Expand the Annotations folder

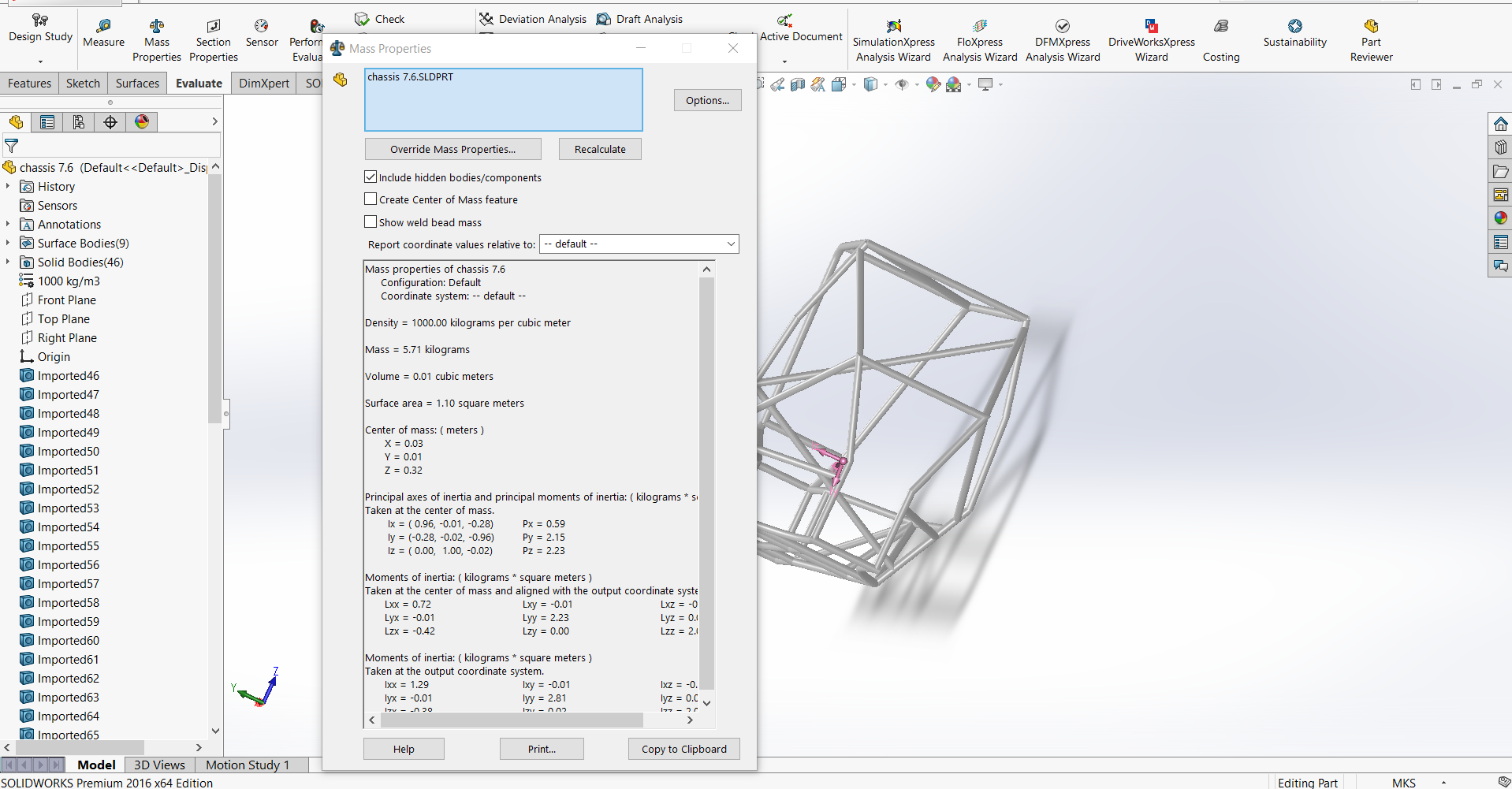click(x=8, y=225)
